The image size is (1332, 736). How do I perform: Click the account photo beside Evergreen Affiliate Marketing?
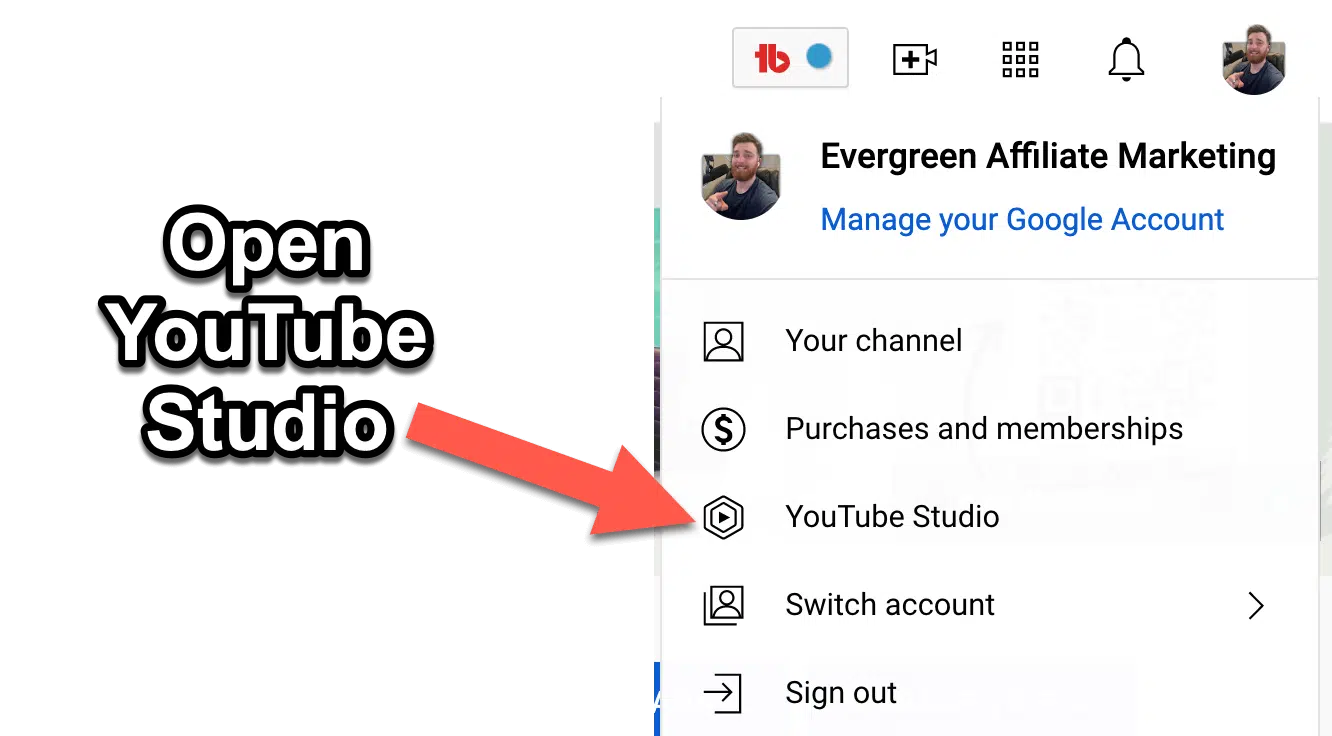[x=741, y=175]
